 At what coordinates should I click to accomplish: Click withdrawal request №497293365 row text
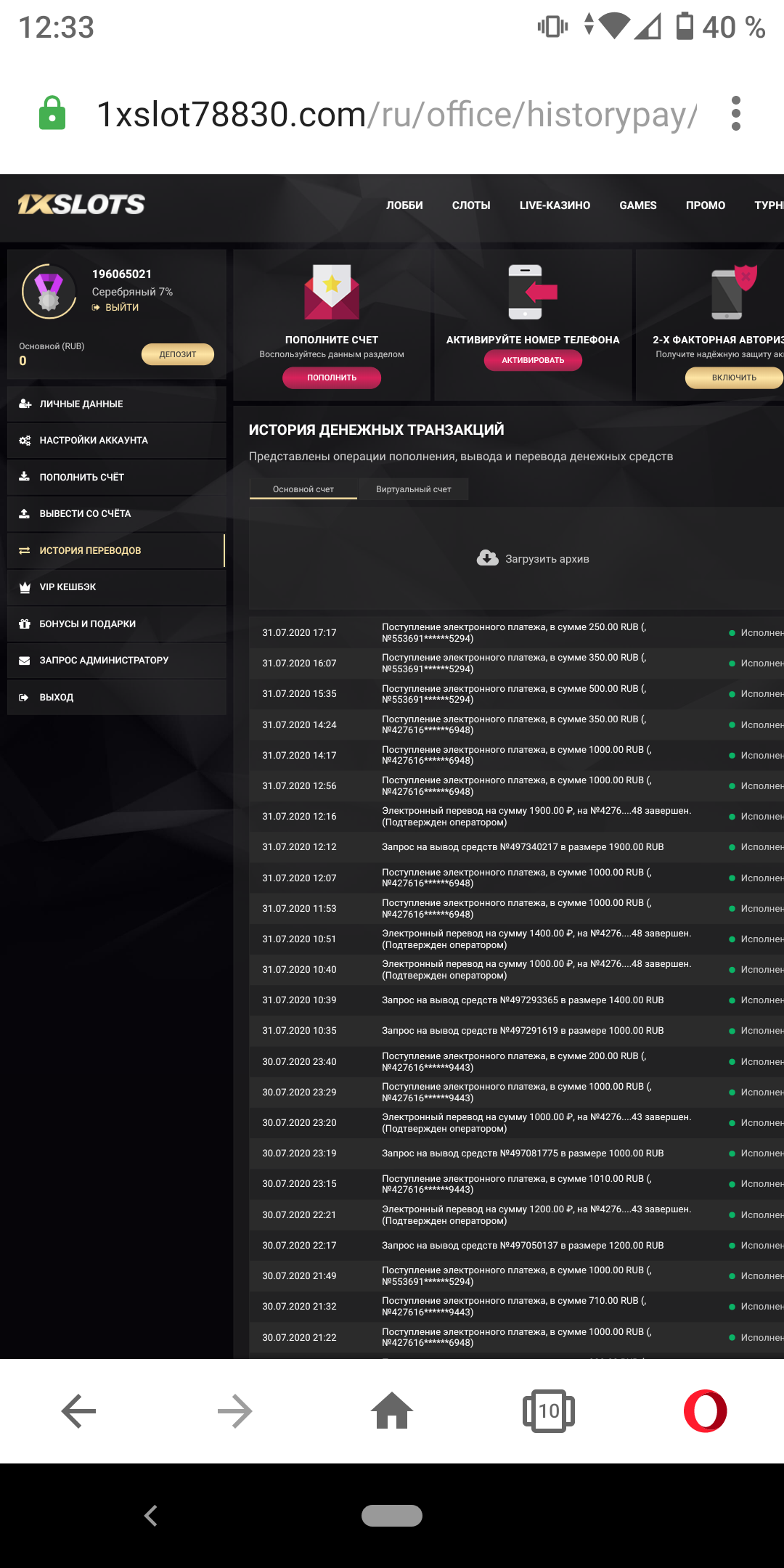523,1000
